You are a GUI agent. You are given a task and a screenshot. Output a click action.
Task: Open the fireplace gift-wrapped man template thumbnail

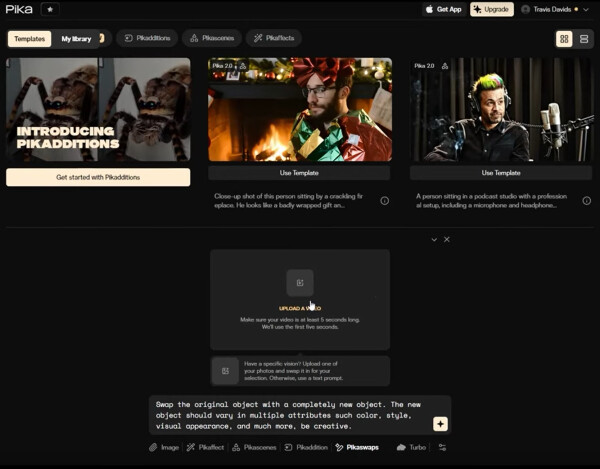tap(300, 109)
